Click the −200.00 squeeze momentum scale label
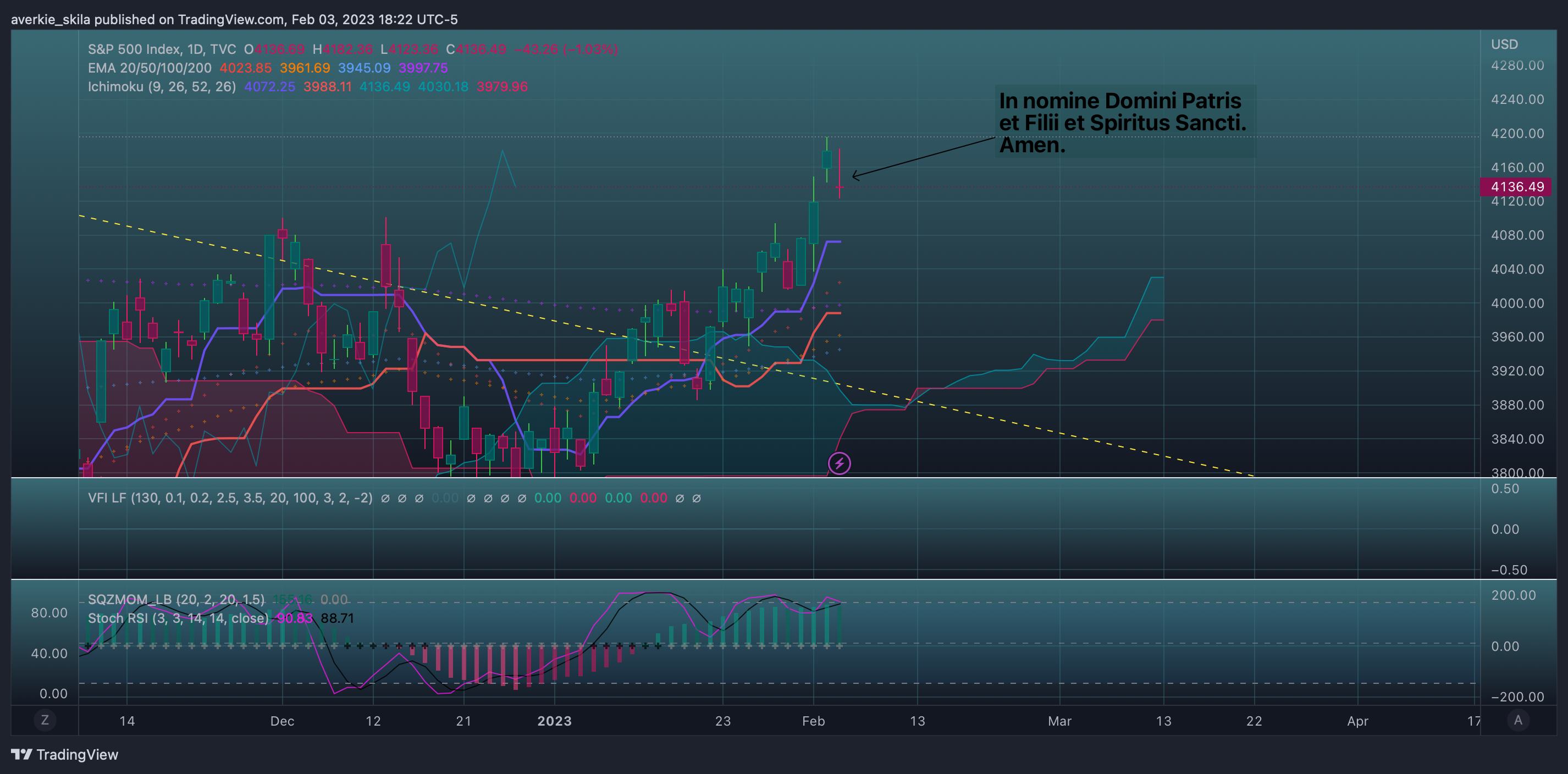The height and width of the screenshot is (774, 1568). 1517,696
